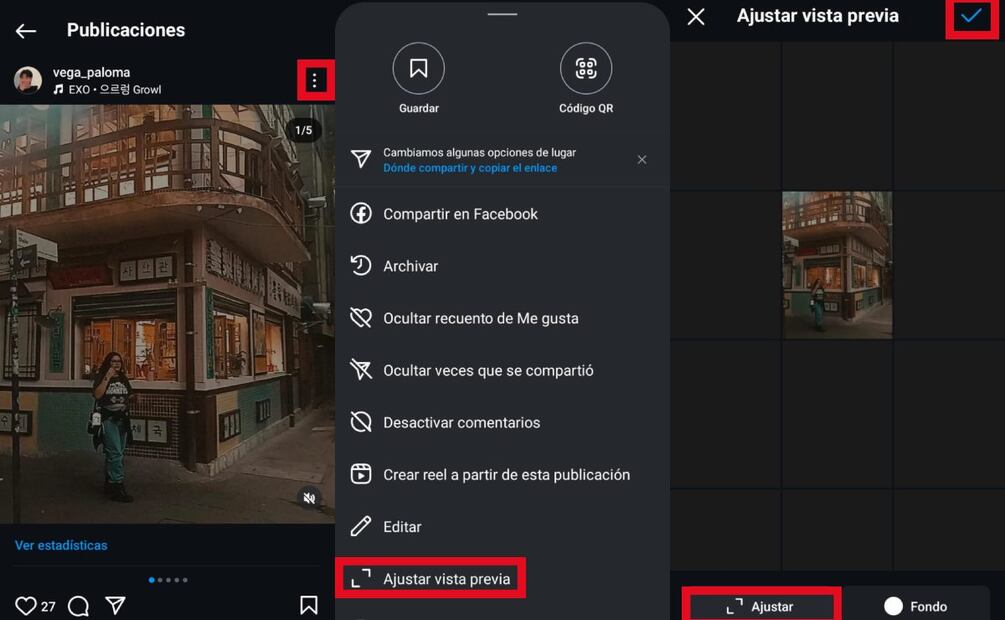Toggle Ocultar recuento de Me gusta
The width and height of the screenshot is (1005, 620).
tap(480, 318)
